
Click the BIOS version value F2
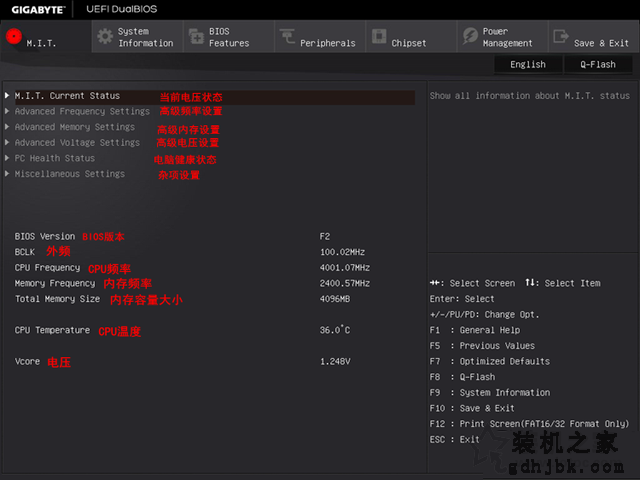(x=325, y=236)
